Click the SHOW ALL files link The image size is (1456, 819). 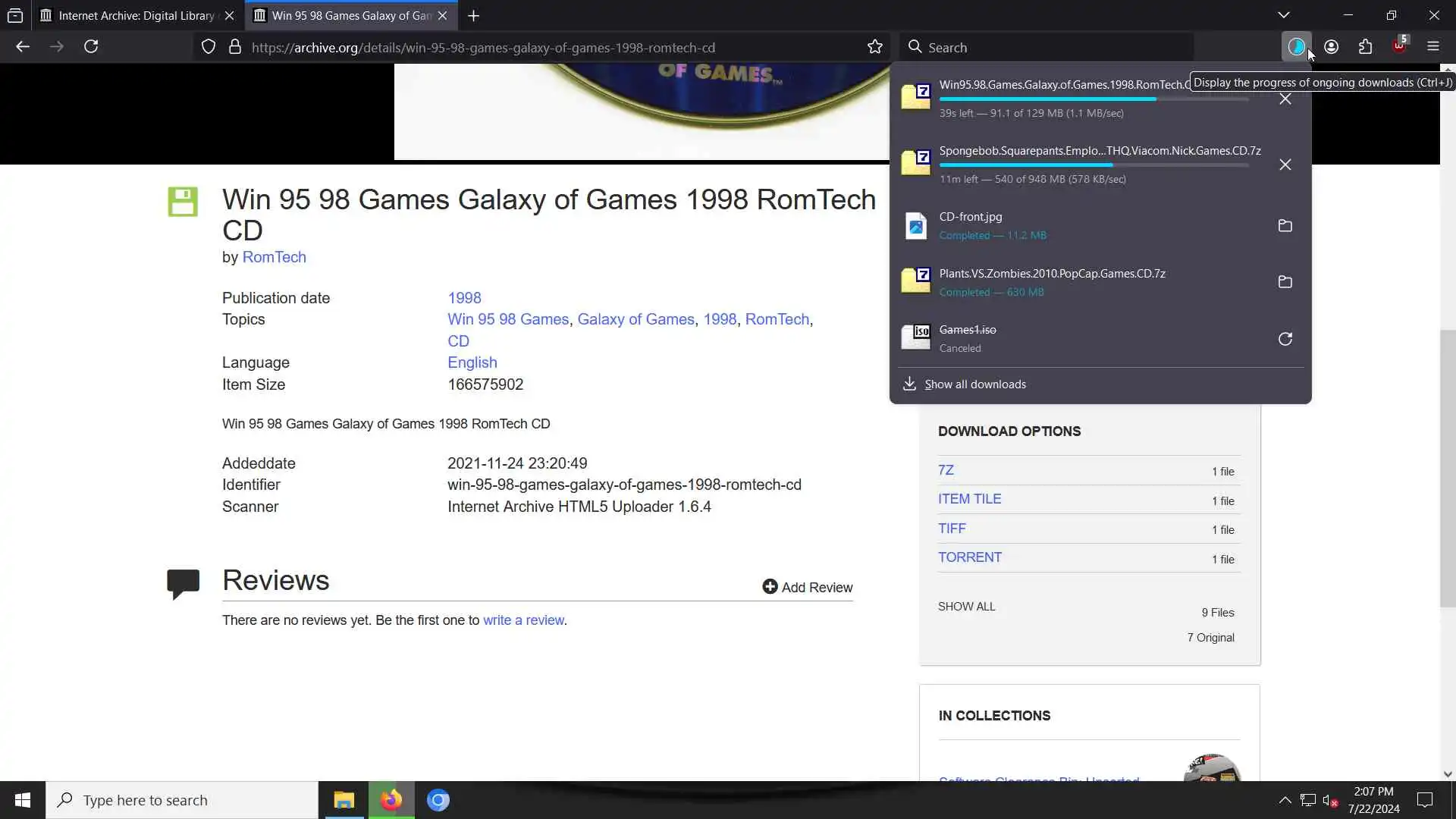pos(966,607)
